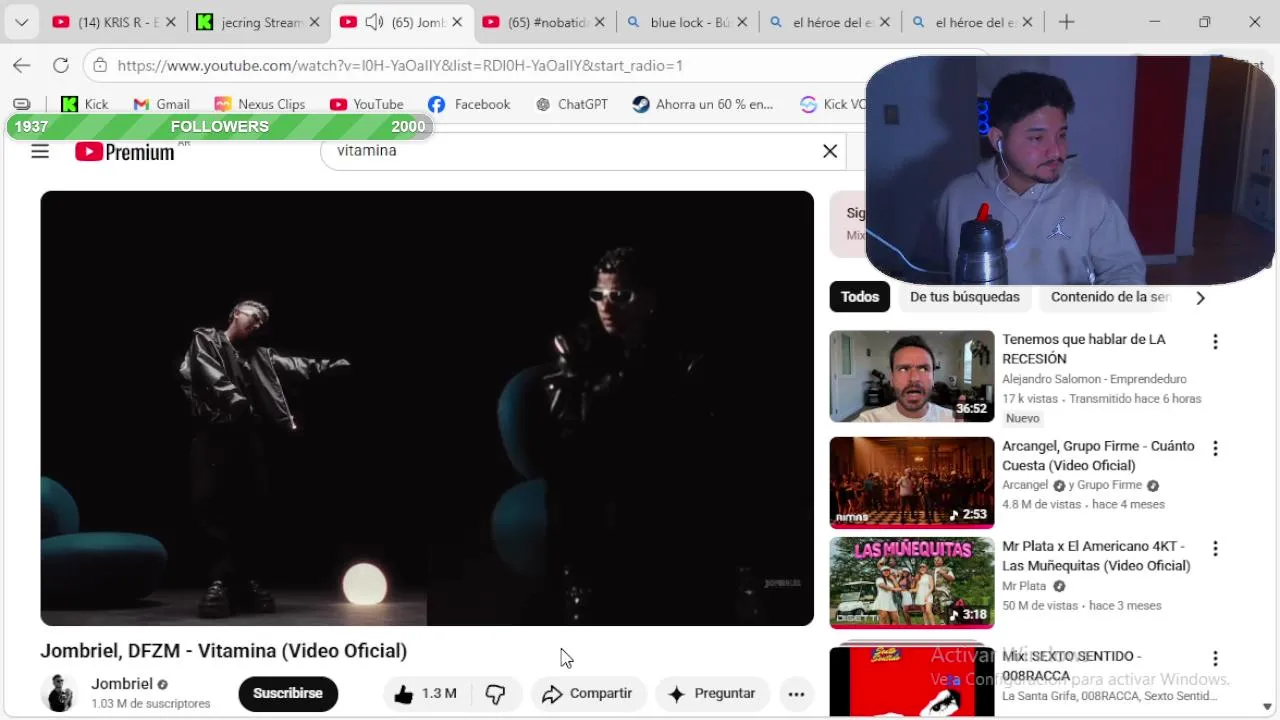Open options for LA RECESIÓN video
1280x720 pixels.
[x=1215, y=342]
